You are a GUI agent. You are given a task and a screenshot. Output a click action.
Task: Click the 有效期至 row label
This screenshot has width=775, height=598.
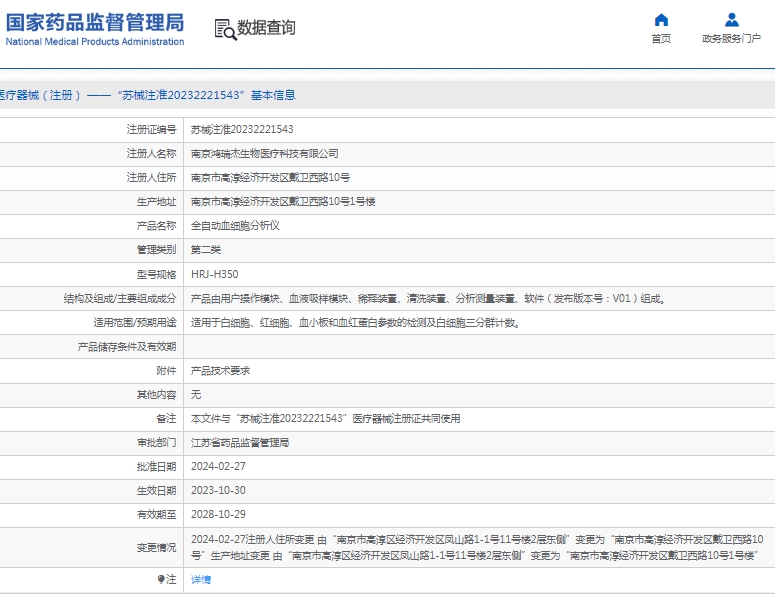(x=156, y=514)
